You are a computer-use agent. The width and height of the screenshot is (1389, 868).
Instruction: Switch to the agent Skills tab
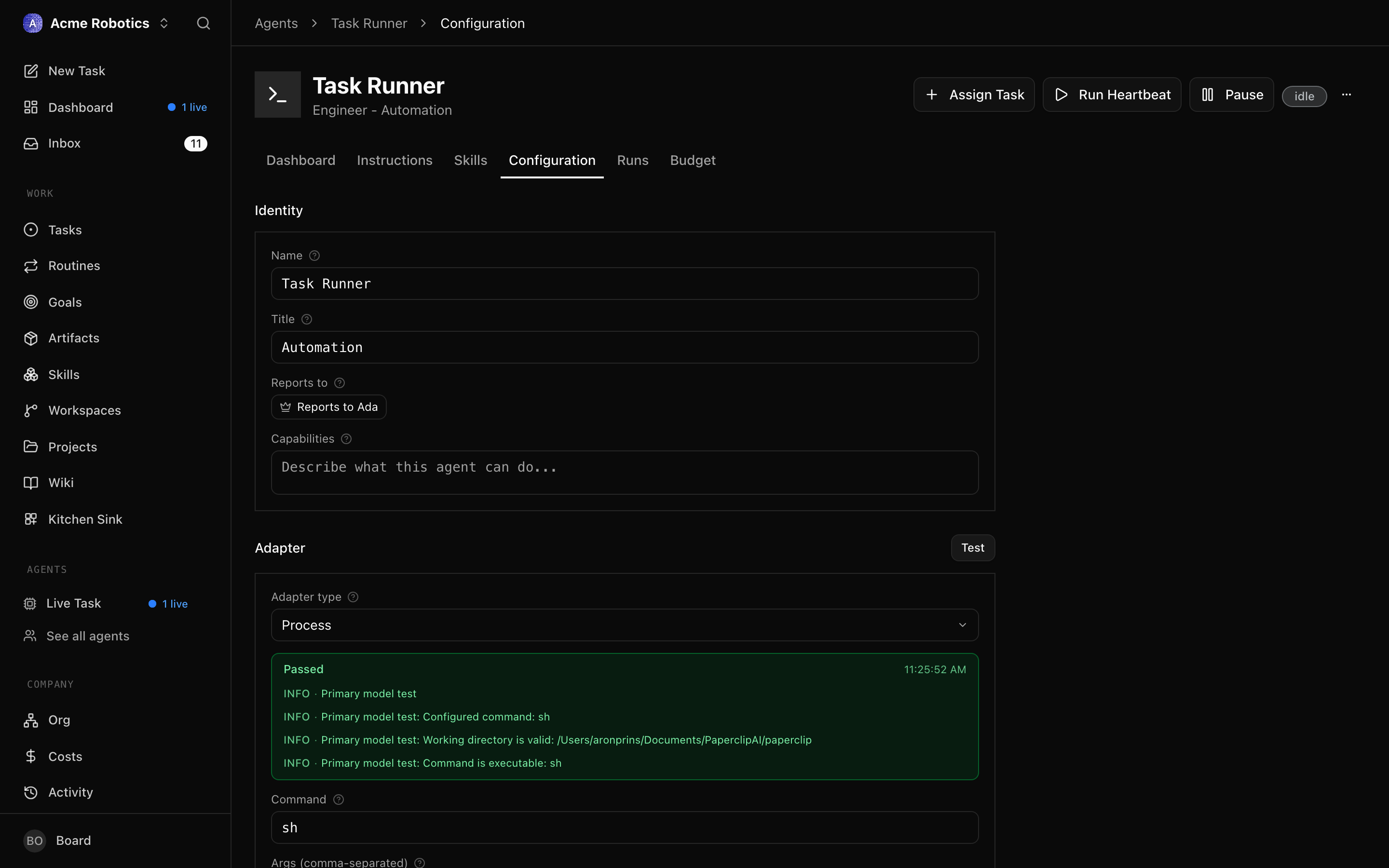tap(471, 160)
